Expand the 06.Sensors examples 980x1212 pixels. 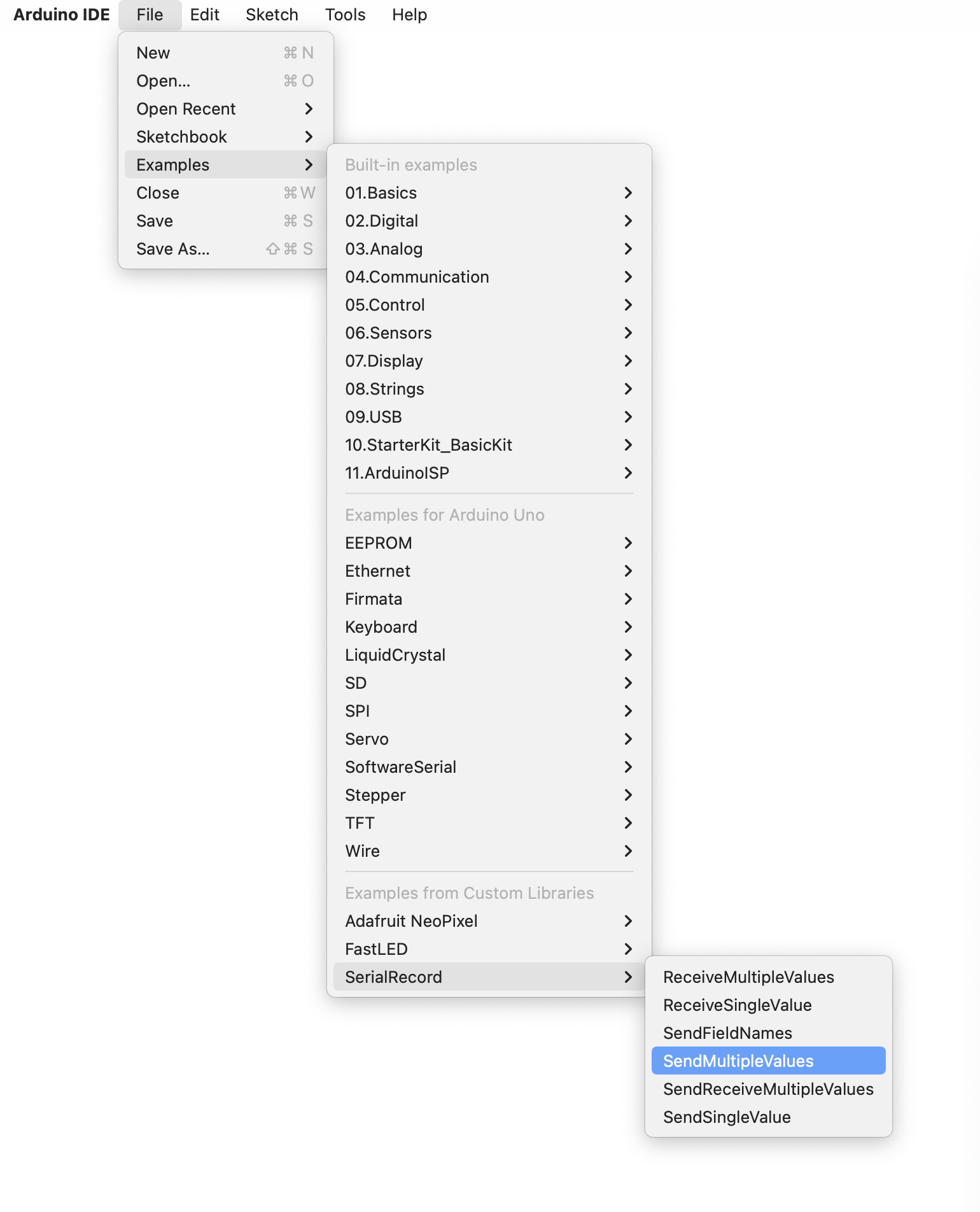point(489,333)
